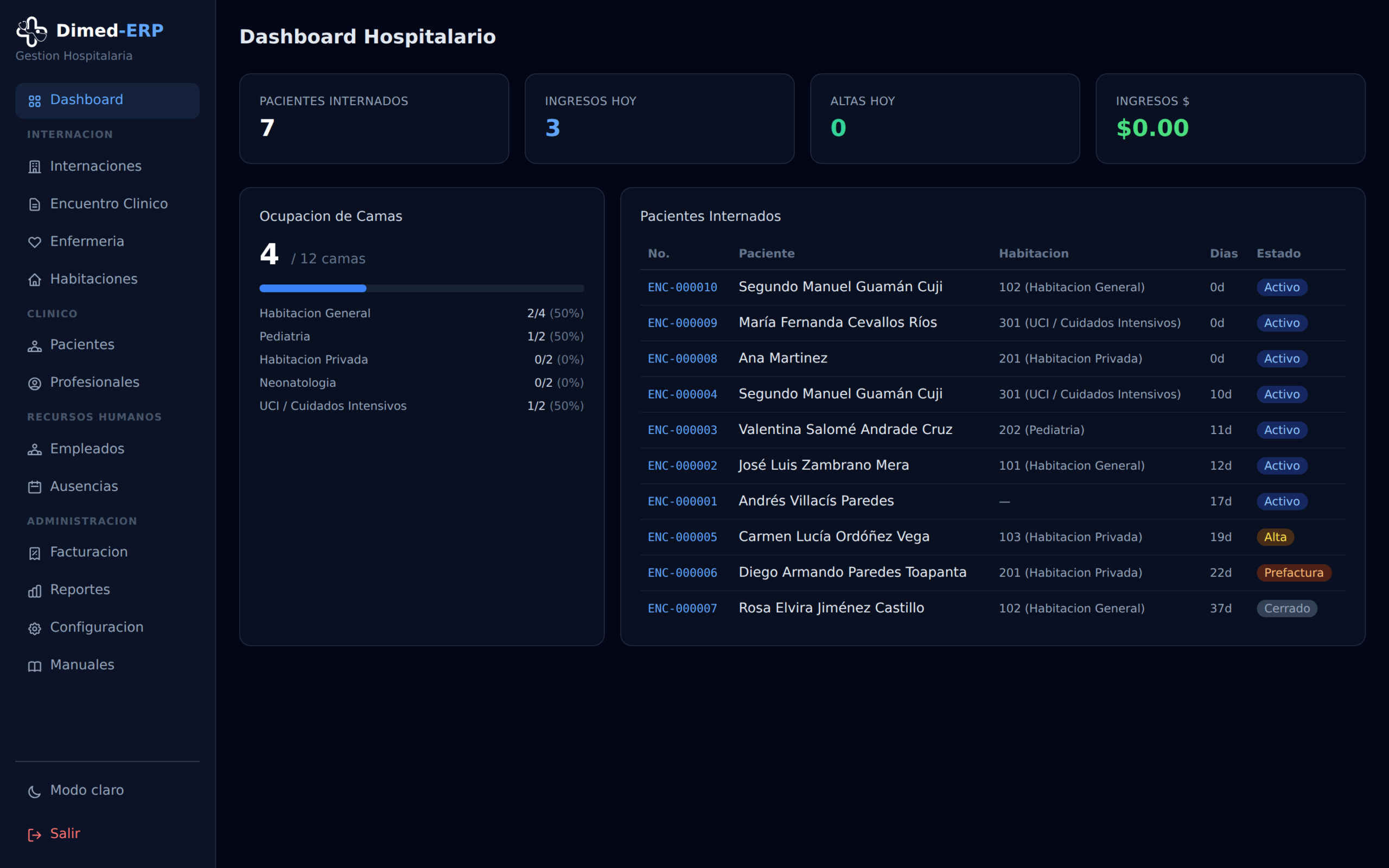Open encounter link ENC-000002

tap(683, 465)
